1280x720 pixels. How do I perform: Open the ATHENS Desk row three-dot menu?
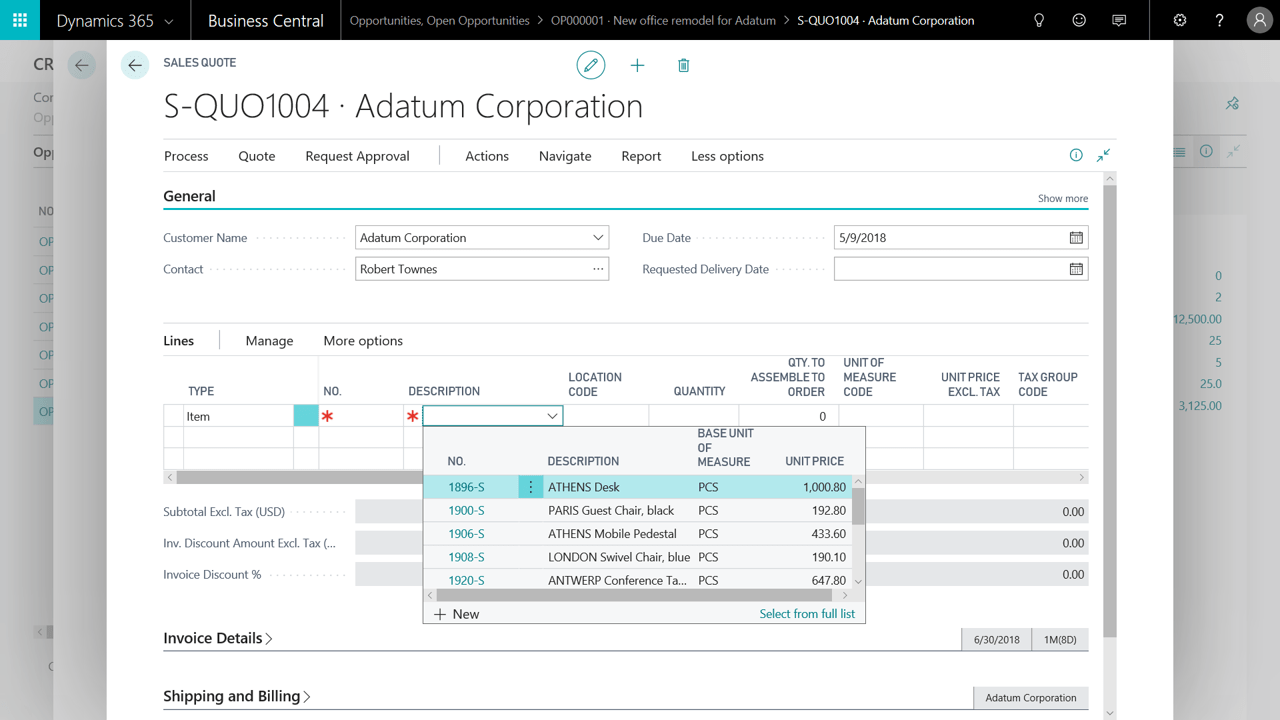pyautogui.click(x=530, y=487)
